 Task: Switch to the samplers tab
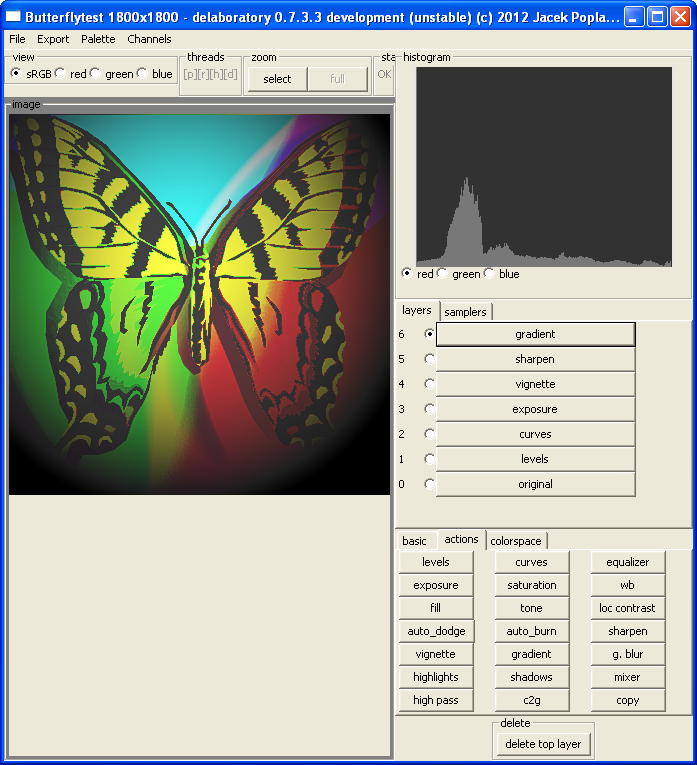tap(465, 312)
